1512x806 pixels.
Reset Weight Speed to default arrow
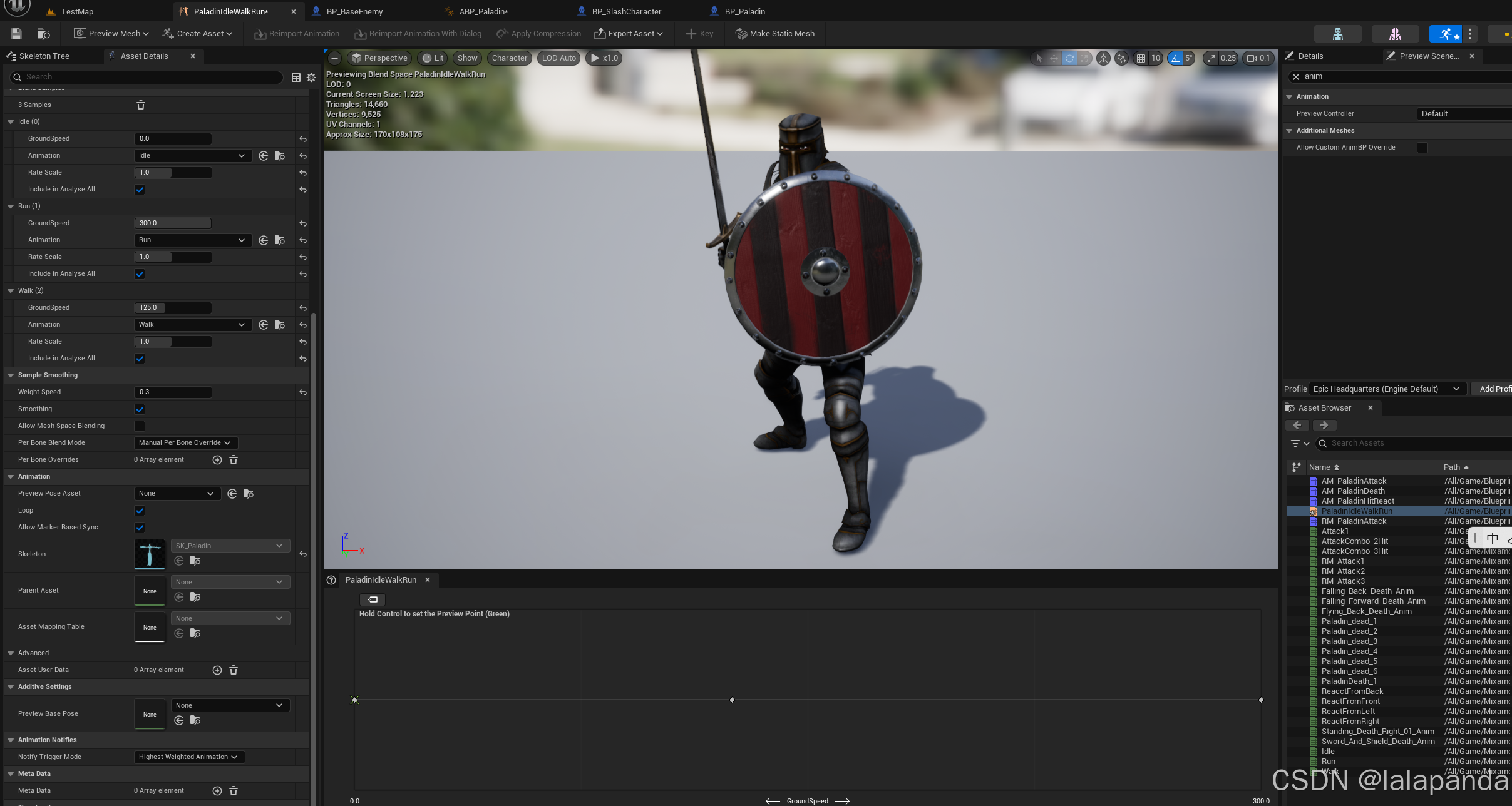click(303, 392)
